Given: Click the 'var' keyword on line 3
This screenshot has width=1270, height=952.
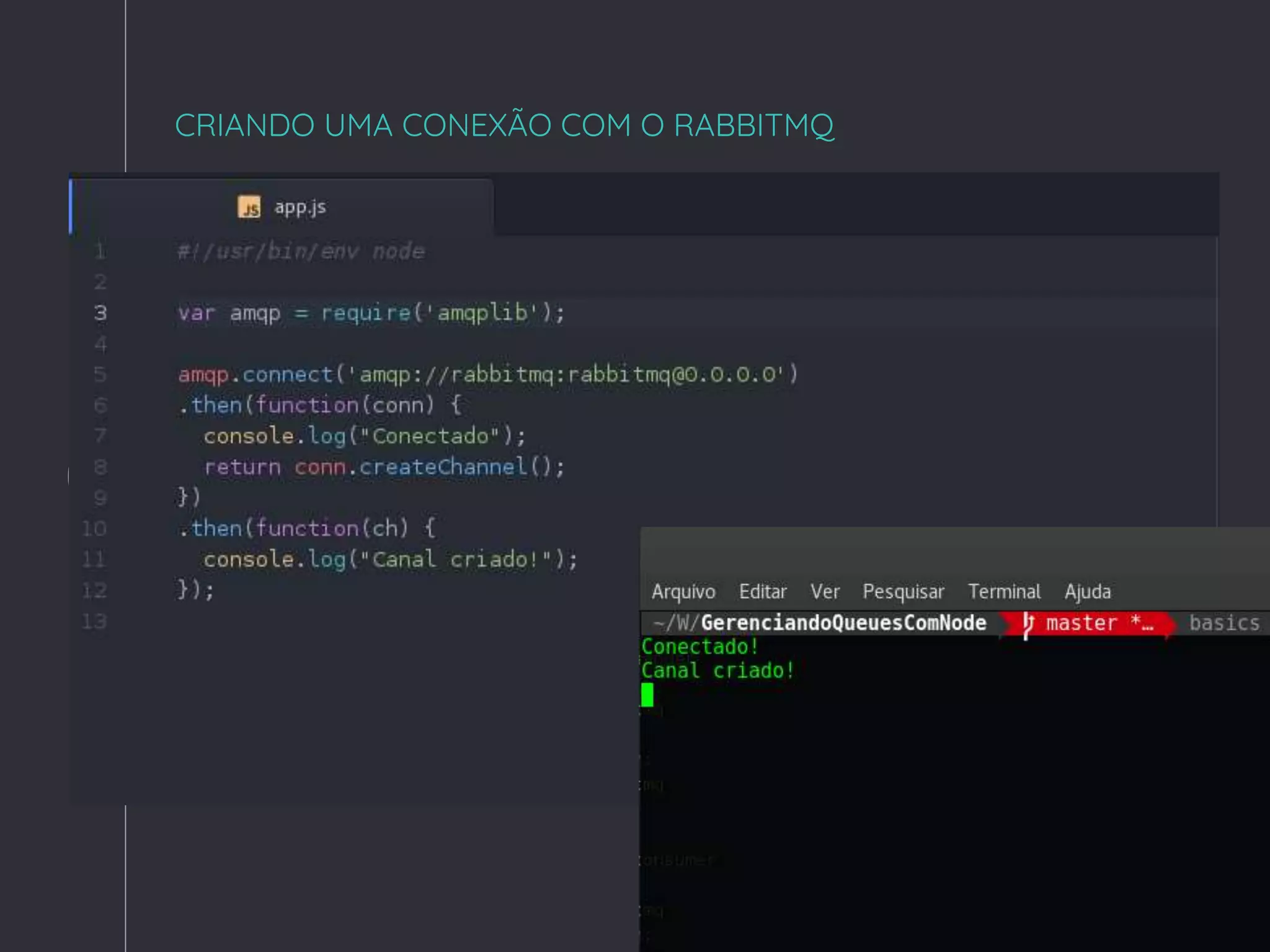Looking at the screenshot, I should coord(197,313).
